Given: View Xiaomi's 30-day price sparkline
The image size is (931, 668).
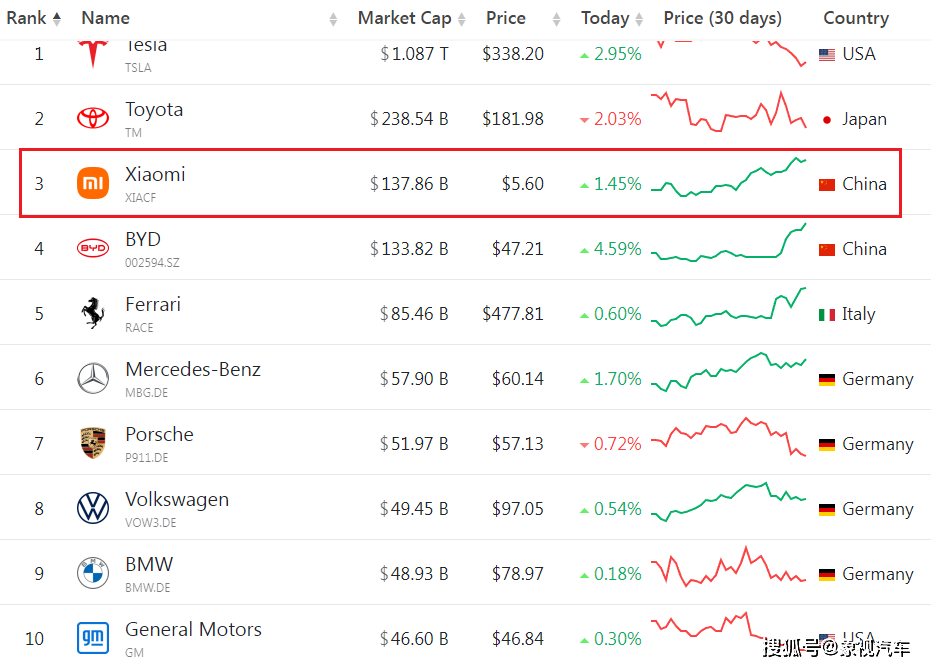Looking at the screenshot, I should coord(729,177).
